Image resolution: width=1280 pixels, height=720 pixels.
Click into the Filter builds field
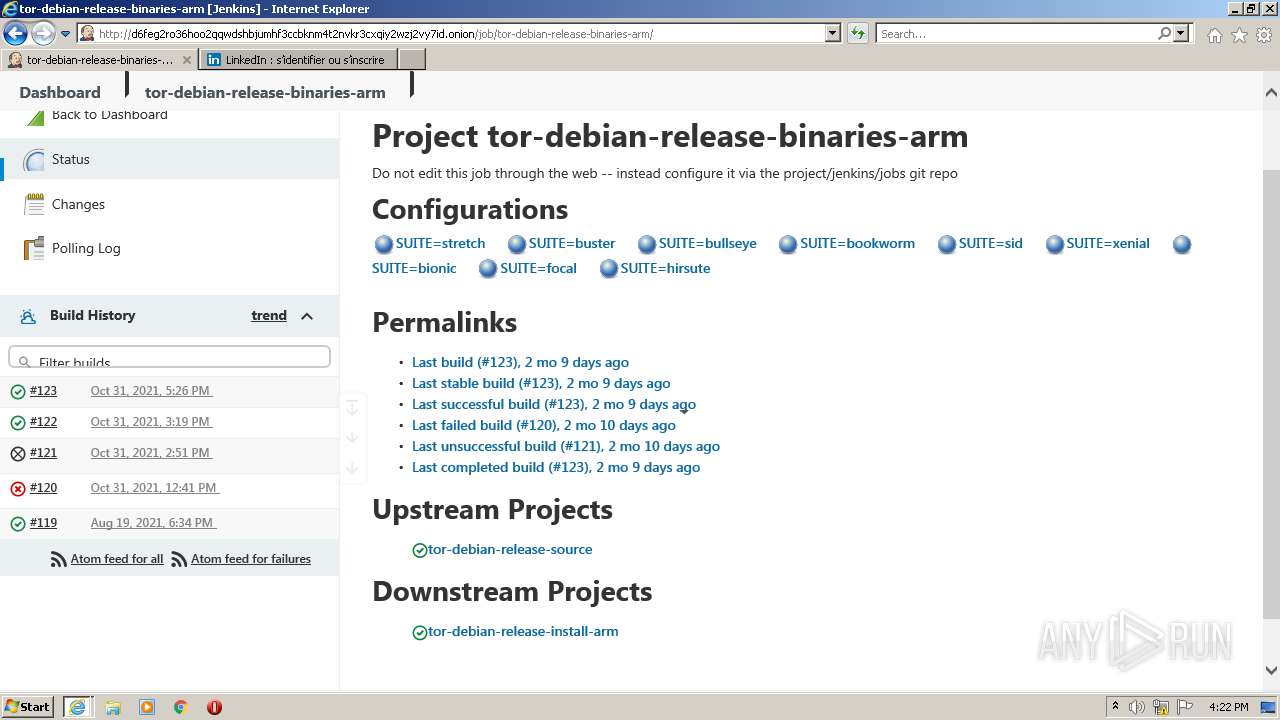tap(169, 359)
